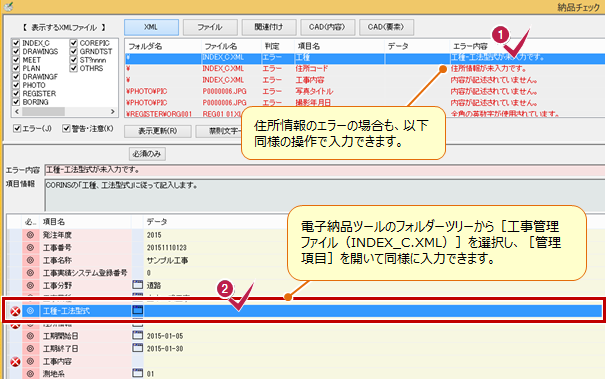Click the 道路 value for 工事分野
Image resolution: width=608 pixels, height=379 pixels.
click(x=154, y=286)
